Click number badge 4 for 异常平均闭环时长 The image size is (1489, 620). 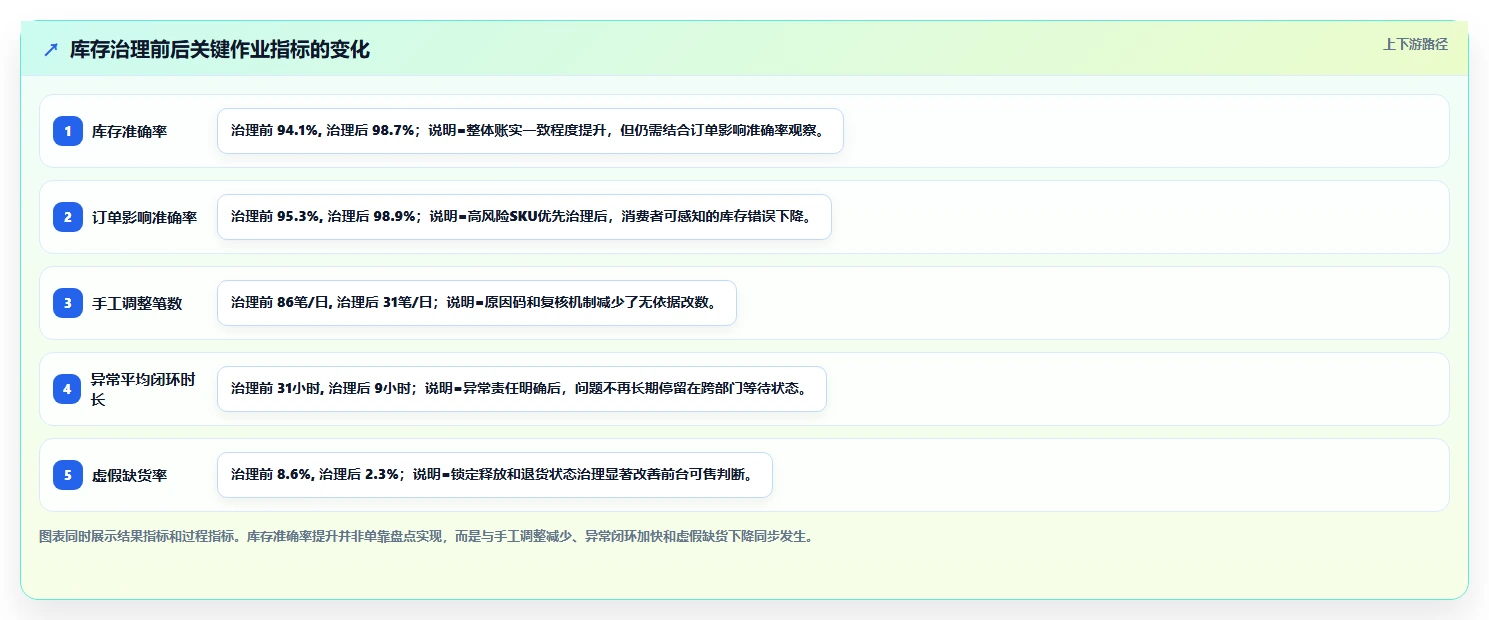pos(68,389)
